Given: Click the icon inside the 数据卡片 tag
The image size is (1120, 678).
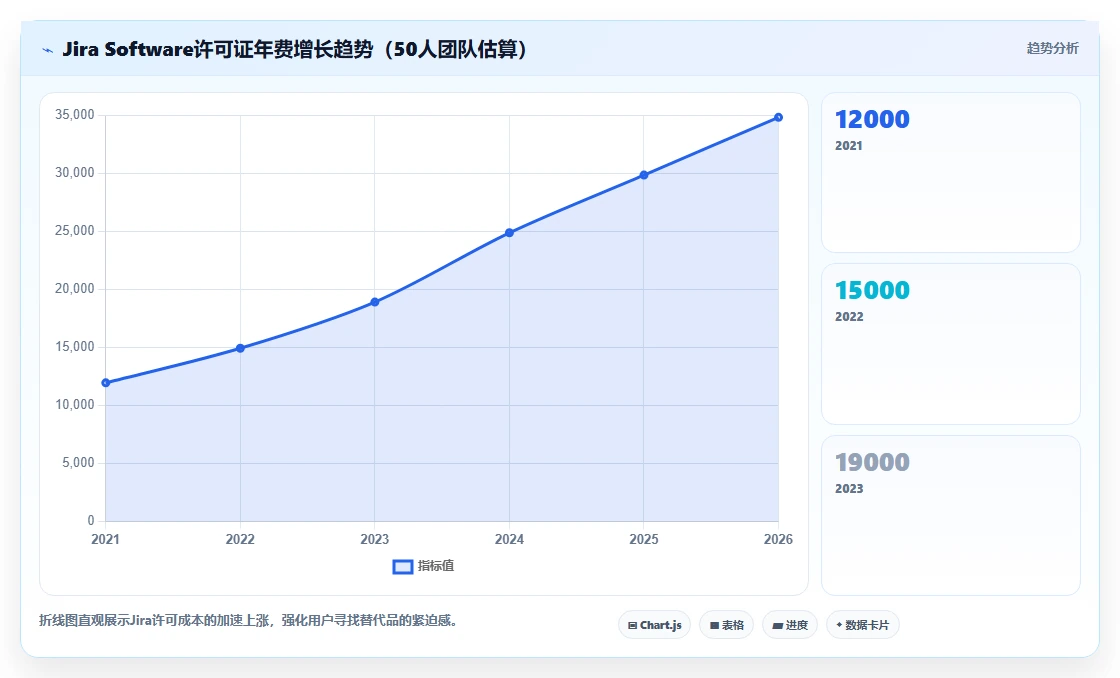Looking at the screenshot, I should tap(839, 625).
